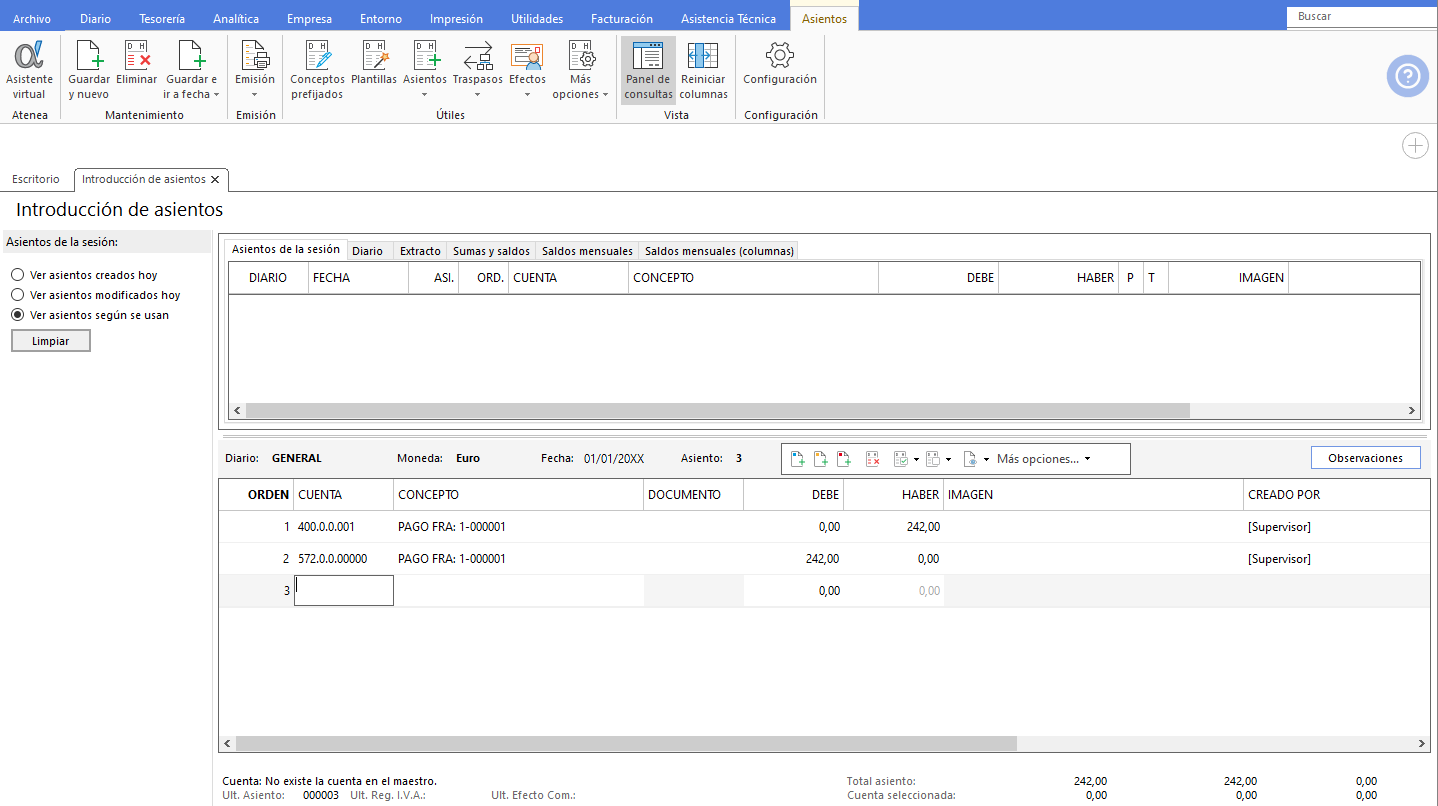The image size is (1438, 806).
Task: Click the copy entry icon in small toolbar
Action: 933,459
